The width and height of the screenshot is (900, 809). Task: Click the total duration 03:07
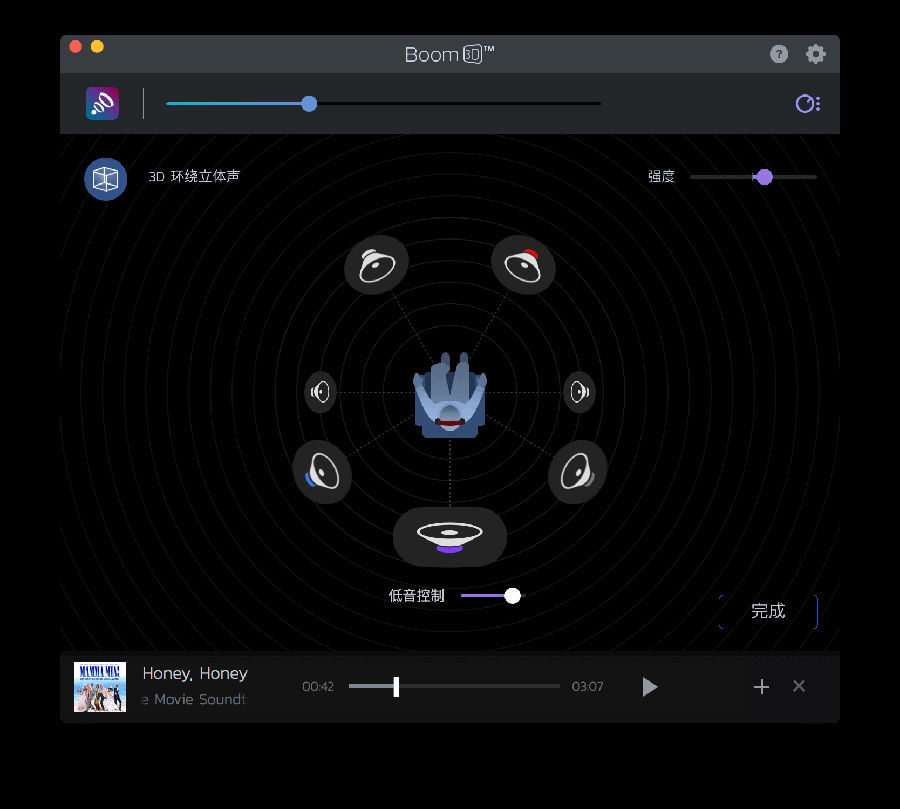click(587, 687)
